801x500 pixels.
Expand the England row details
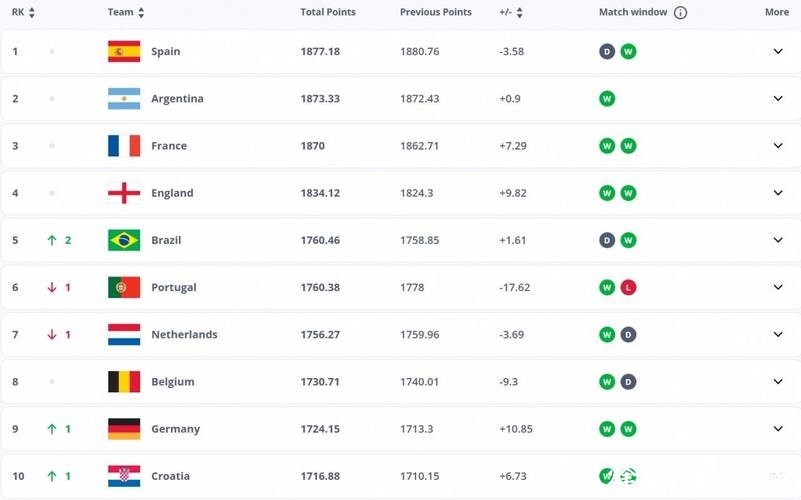pyautogui.click(x=778, y=193)
